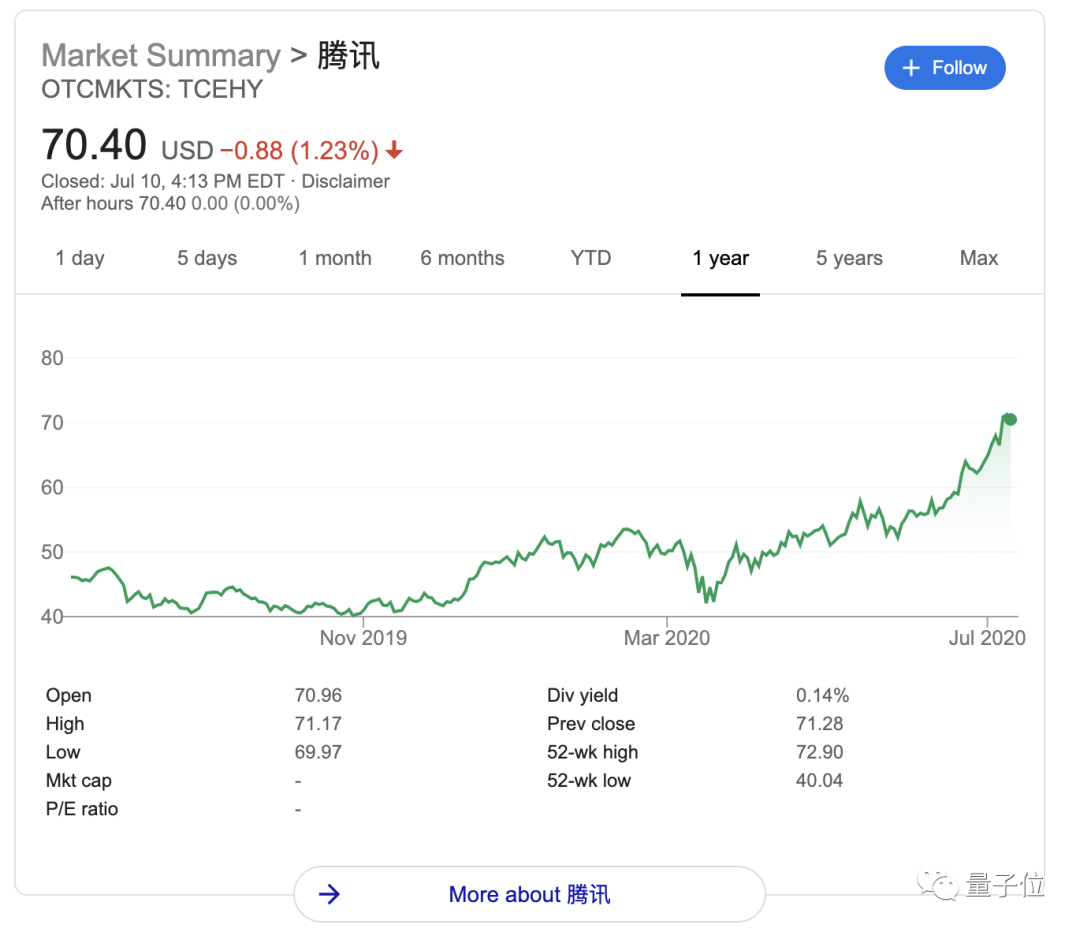Click the 80 y-axis label
Image resolution: width=1080 pixels, height=932 pixels.
pyautogui.click(x=52, y=358)
